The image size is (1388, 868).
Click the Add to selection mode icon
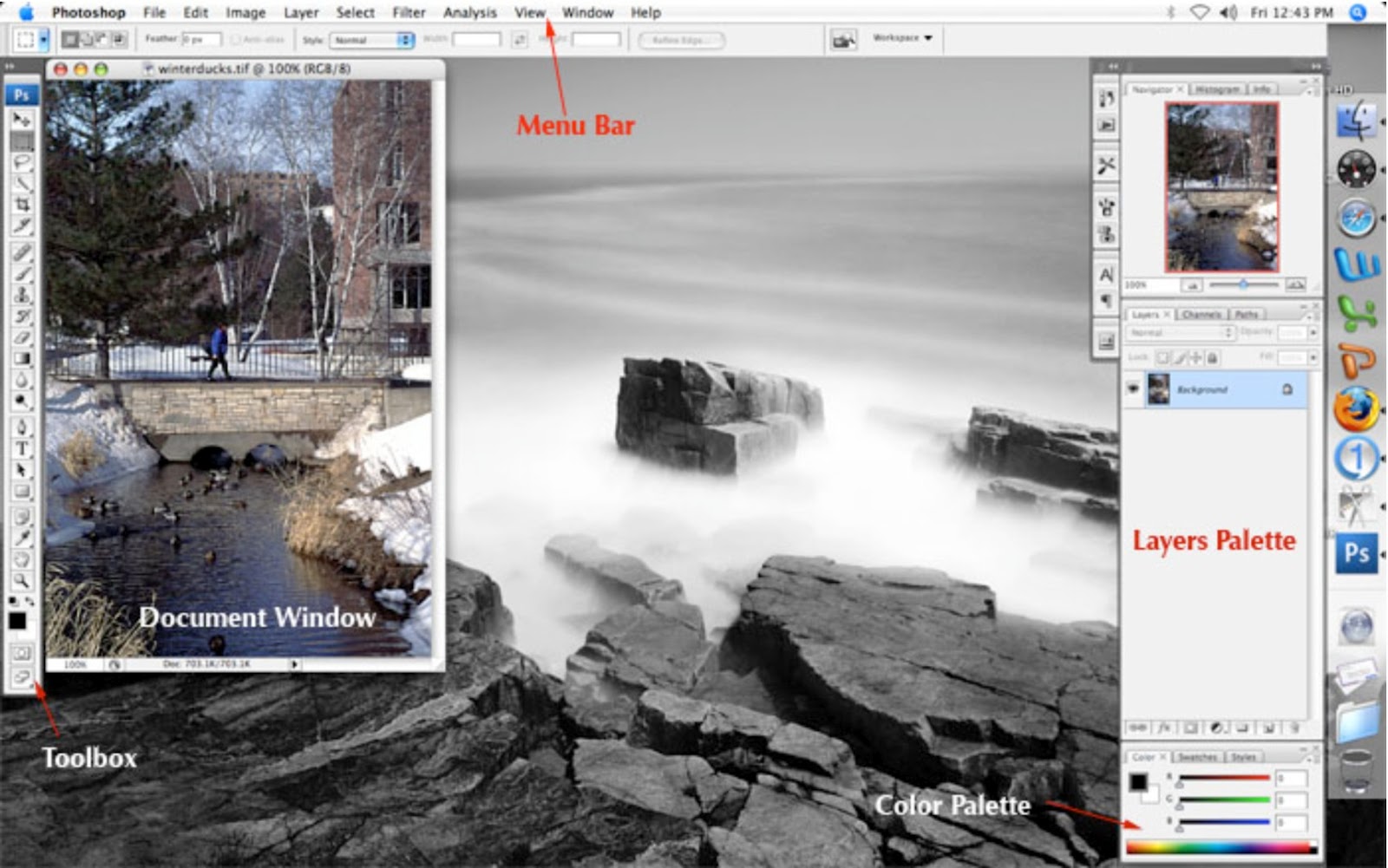pyautogui.click(x=86, y=39)
